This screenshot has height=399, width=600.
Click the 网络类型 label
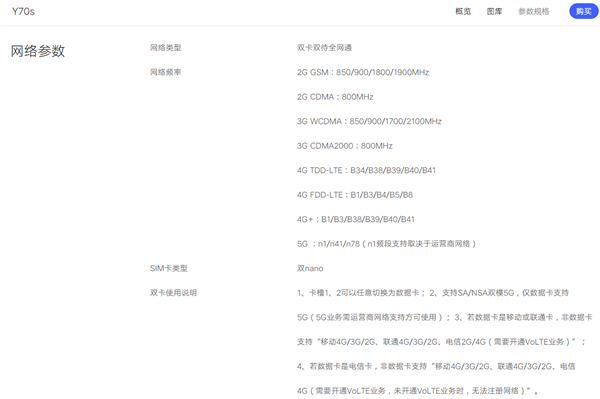[165, 47]
